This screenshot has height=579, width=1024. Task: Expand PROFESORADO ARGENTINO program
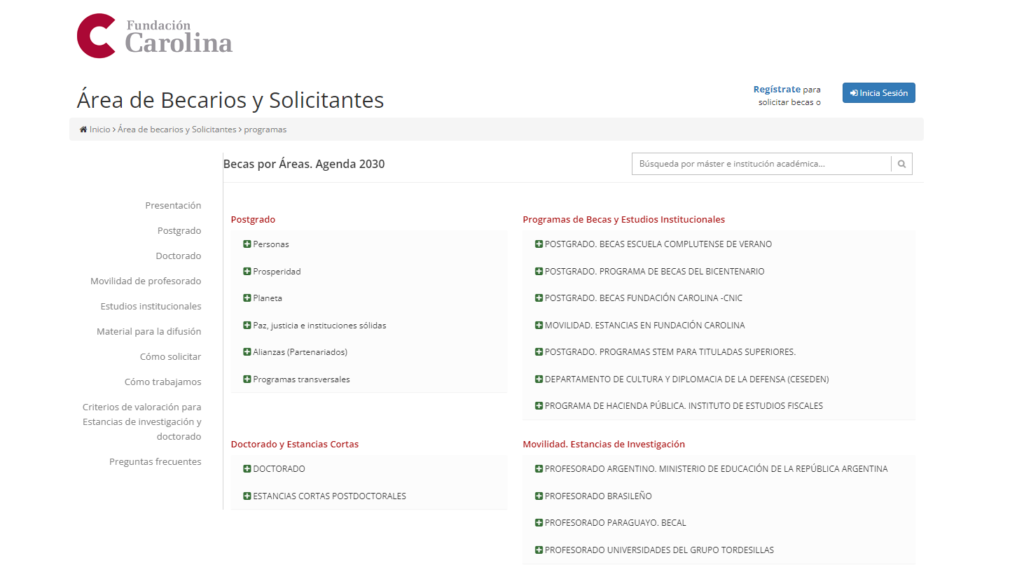click(711, 469)
